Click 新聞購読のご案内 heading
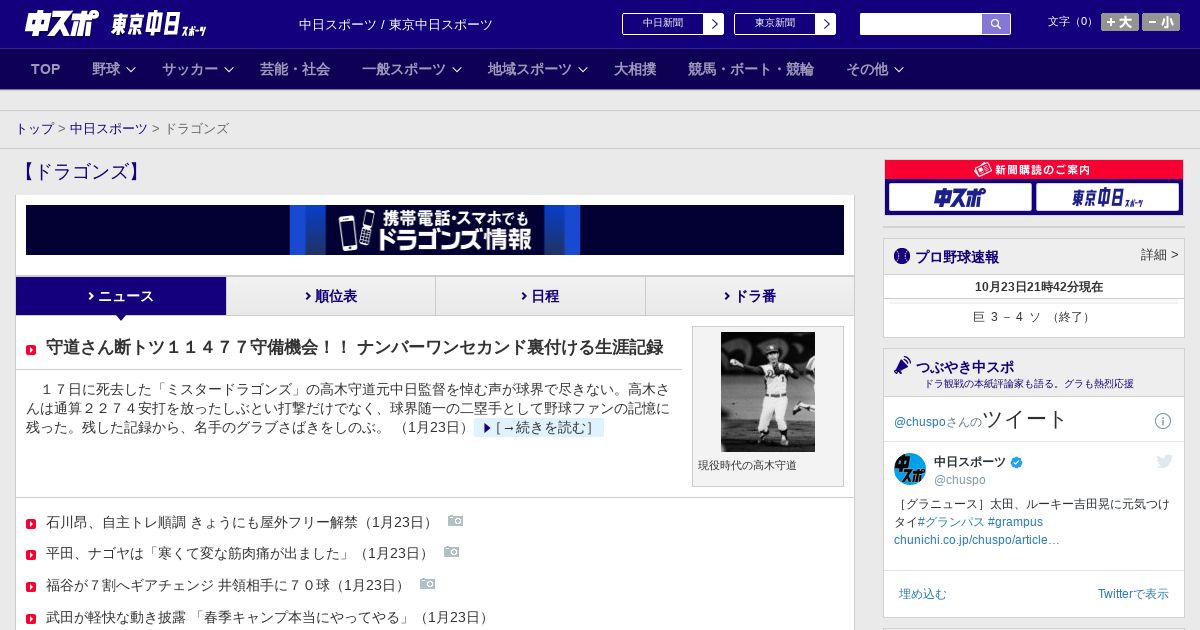Viewport: 1200px width, 630px height. [x=1034, y=170]
